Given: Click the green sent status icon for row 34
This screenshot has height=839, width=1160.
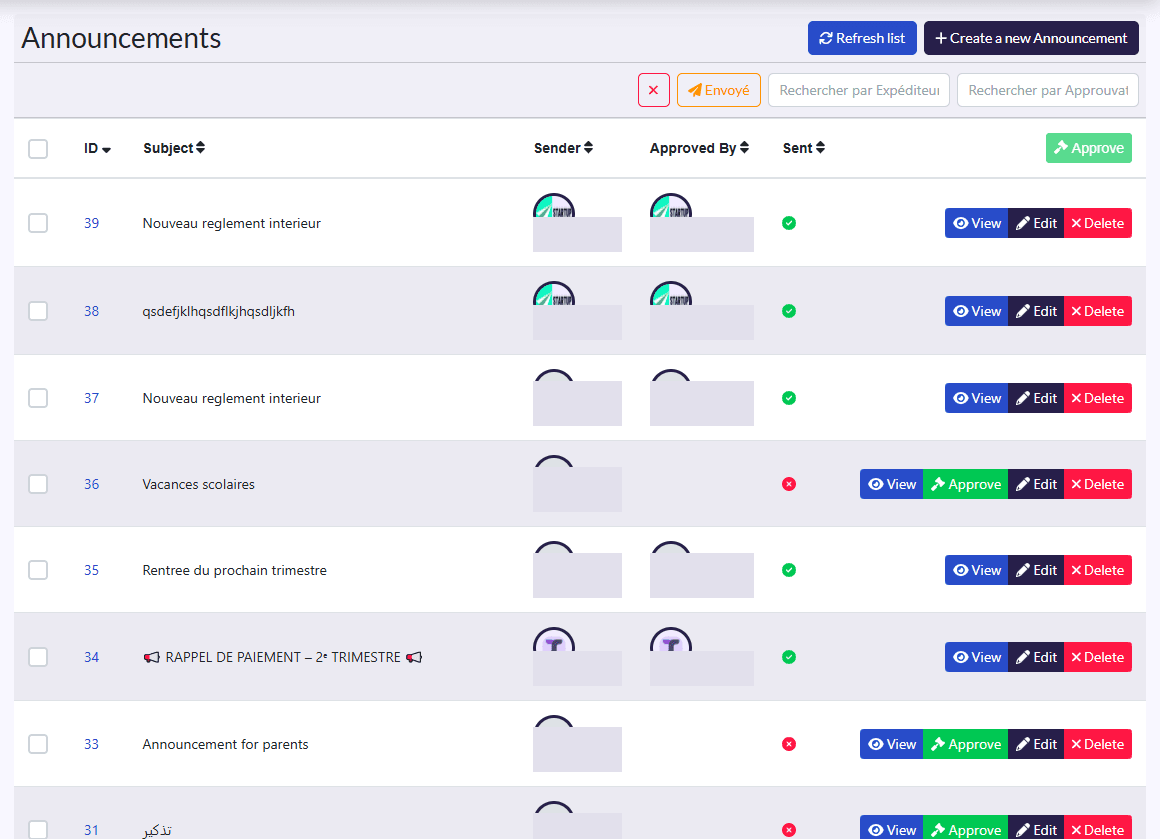Looking at the screenshot, I should (789, 657).
